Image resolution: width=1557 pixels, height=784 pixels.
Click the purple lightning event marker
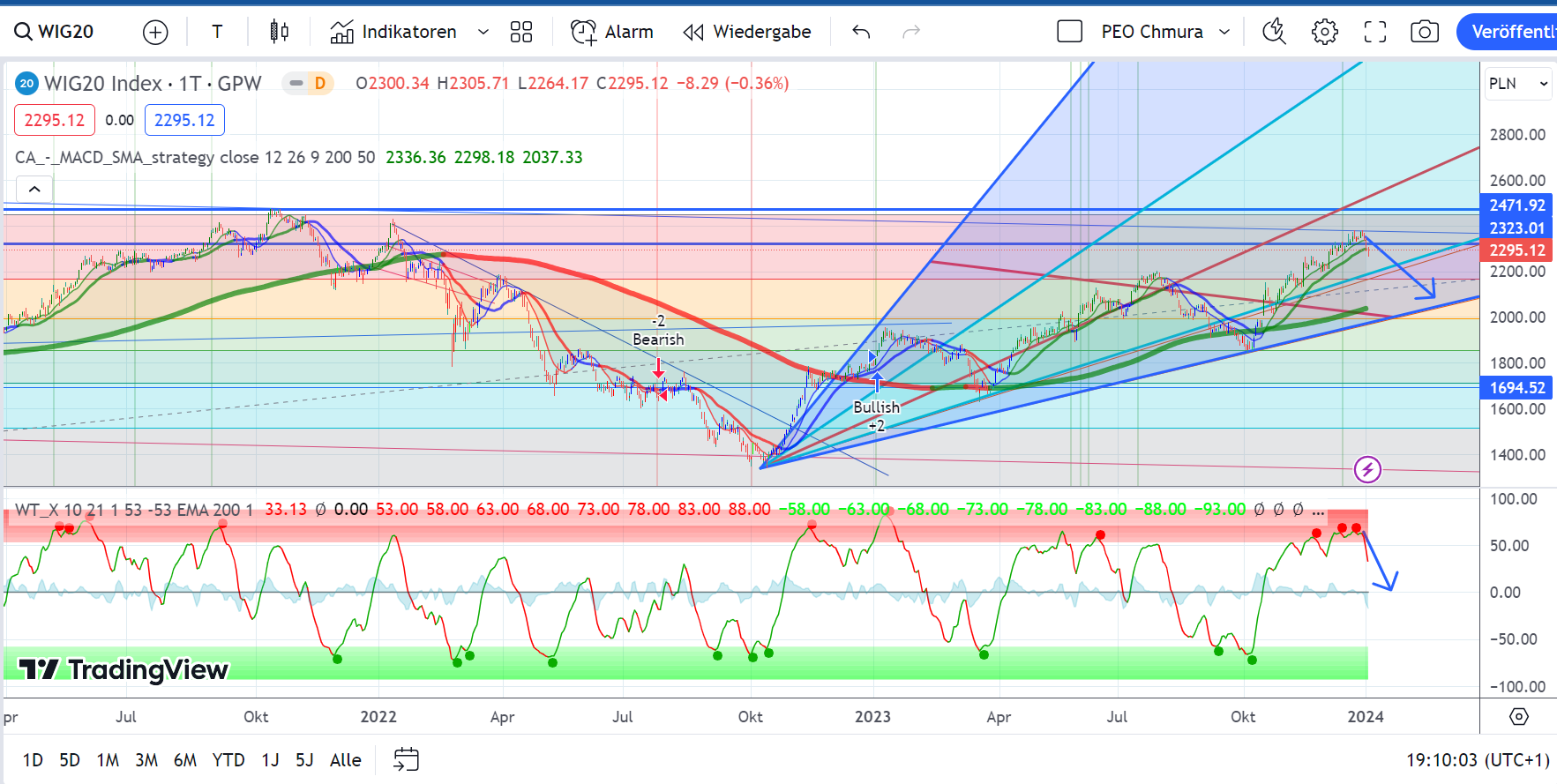point(1367,469)
